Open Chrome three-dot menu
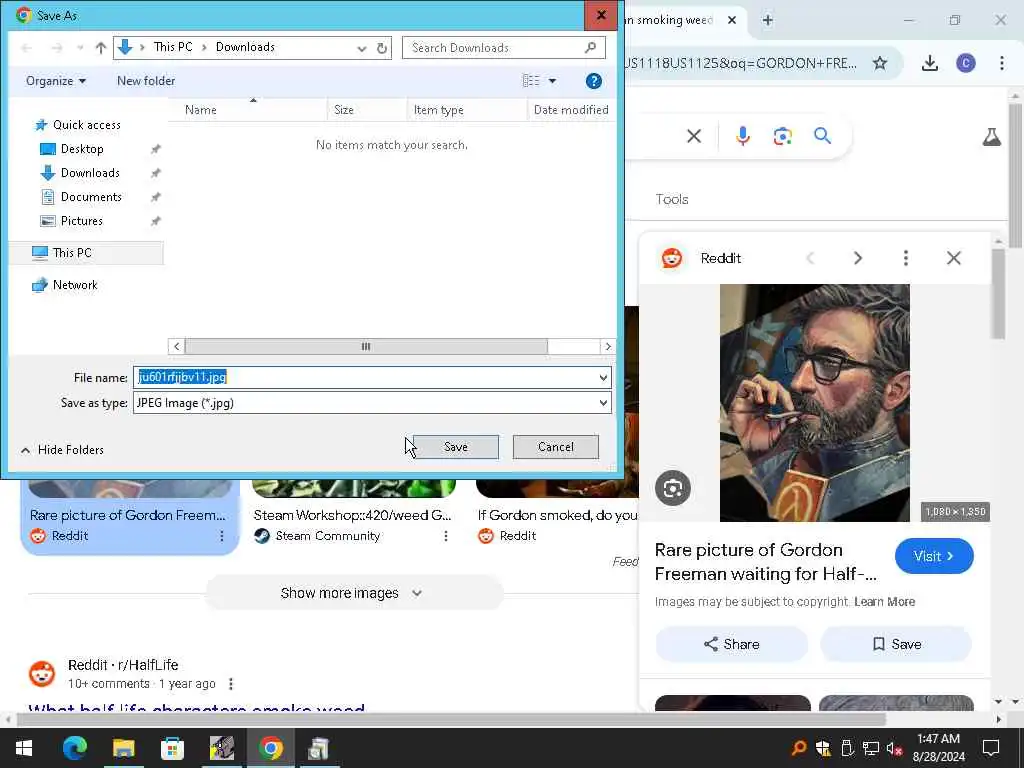The image size is (1024, 768). tap(1002, 63)
